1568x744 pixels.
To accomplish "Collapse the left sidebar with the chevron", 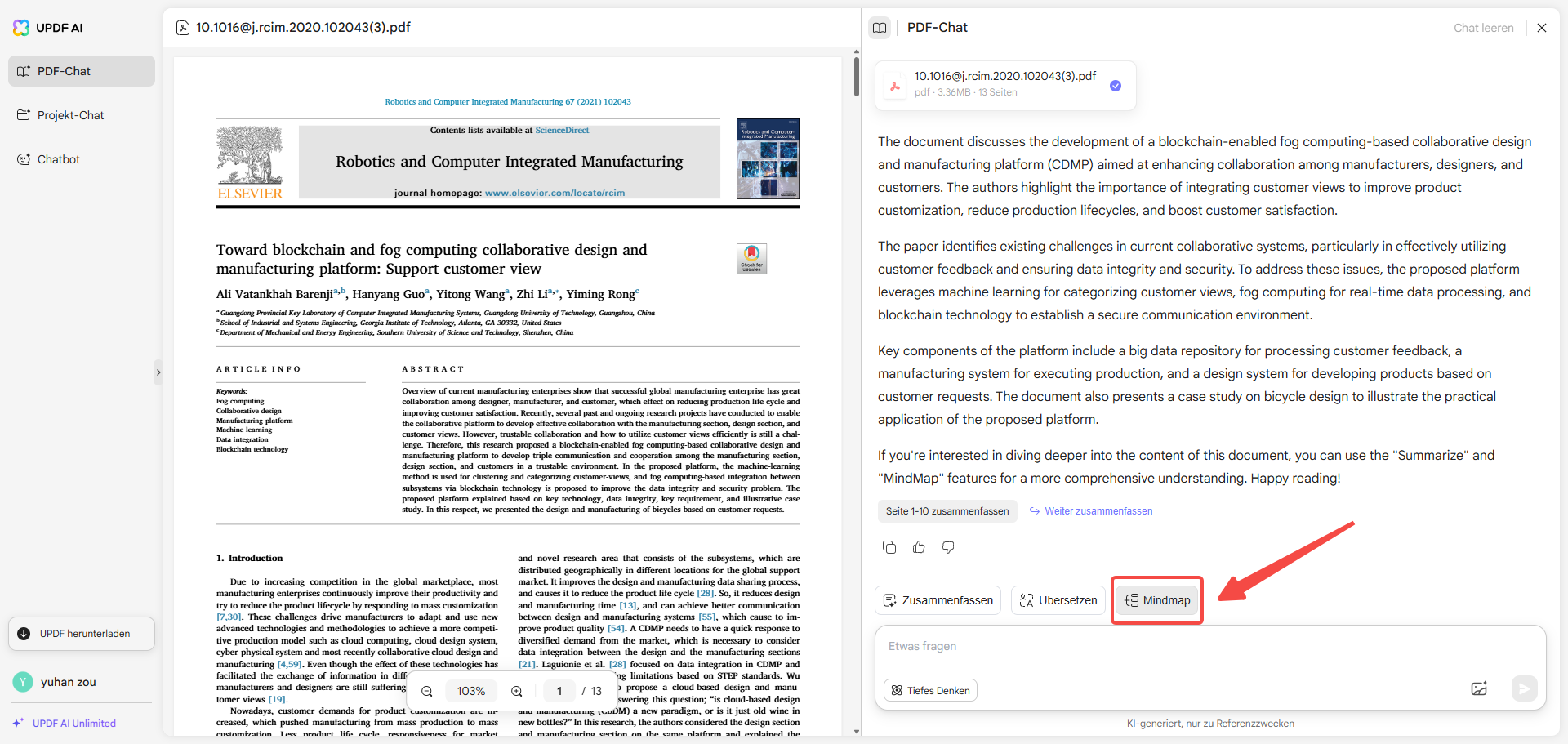I will (158, 372).
